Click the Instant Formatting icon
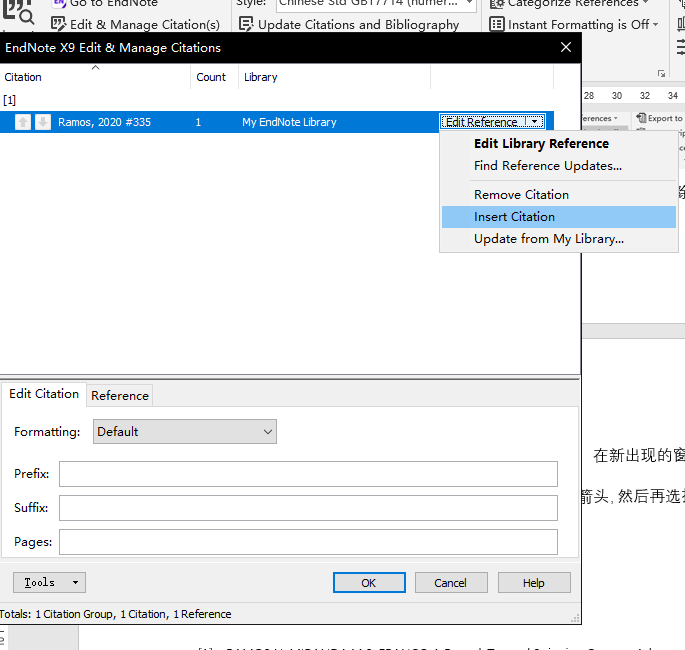Screen dimensions: 685x650 tap(497, 24)
